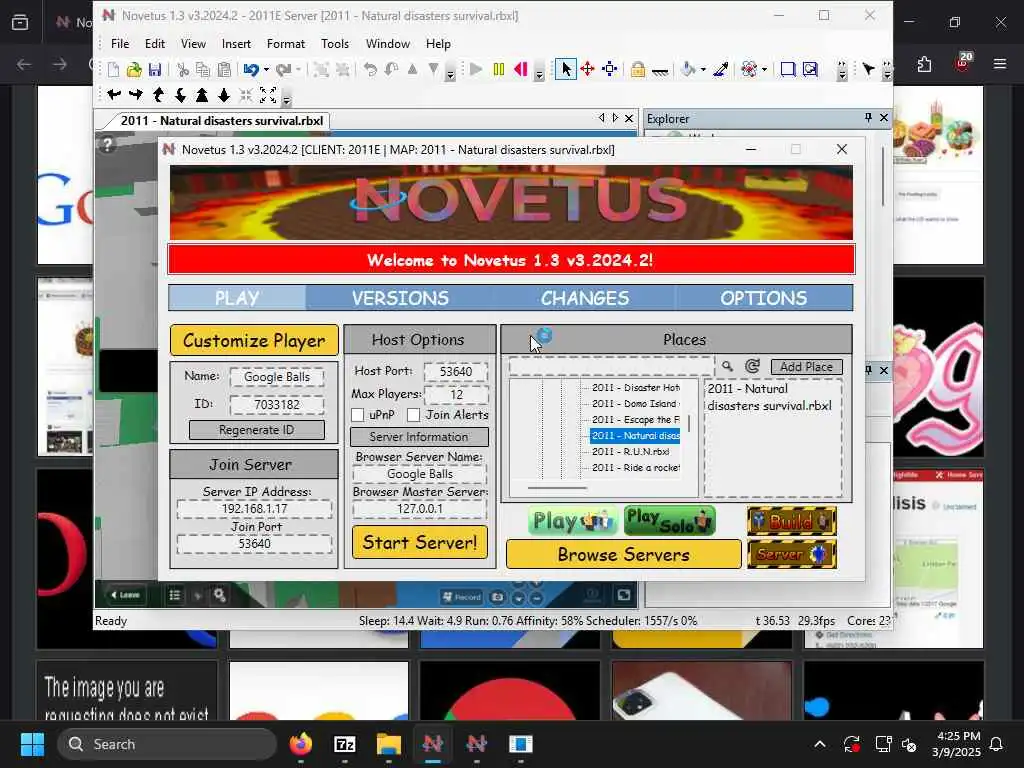Click the Cut scissors icon in Studio toolbar
This screenshot has width=1024, height=768.
click(183, 69)
